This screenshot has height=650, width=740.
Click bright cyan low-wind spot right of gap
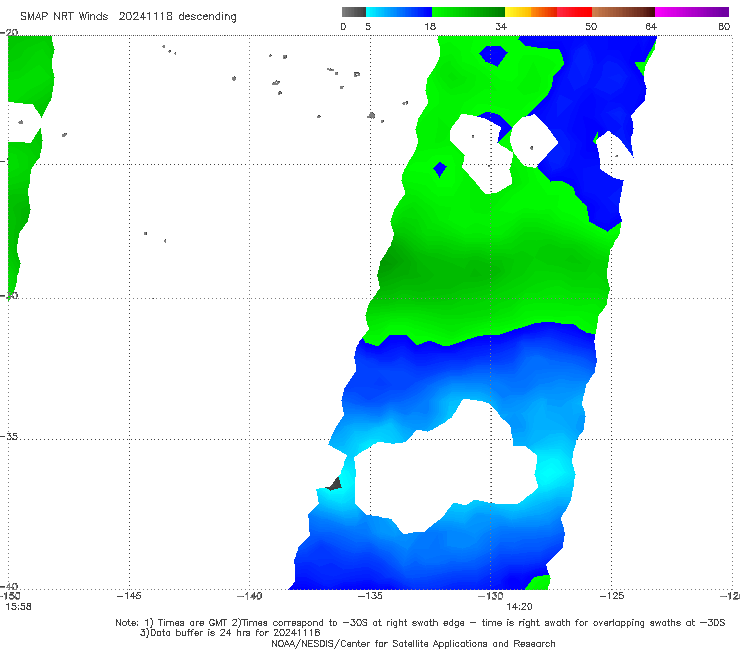552,470
